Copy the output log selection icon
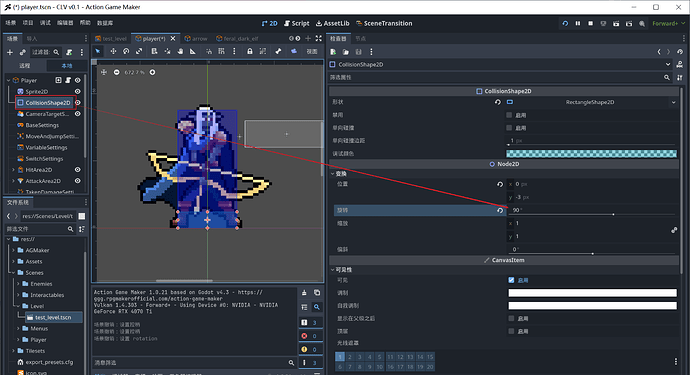The height and width of the screenshot is (375, 690). [317, 293]
